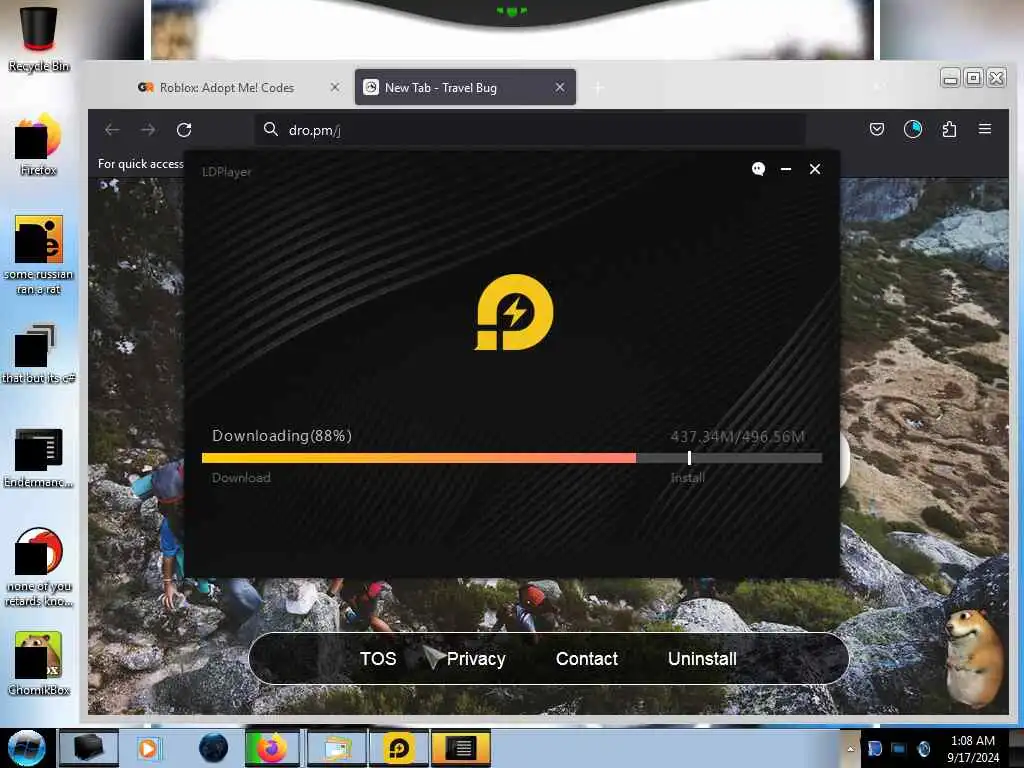Switch to Firefox in the taskbar
Image resolution: width=1024 pixels, height=768 pixels.
coord(272,748)
